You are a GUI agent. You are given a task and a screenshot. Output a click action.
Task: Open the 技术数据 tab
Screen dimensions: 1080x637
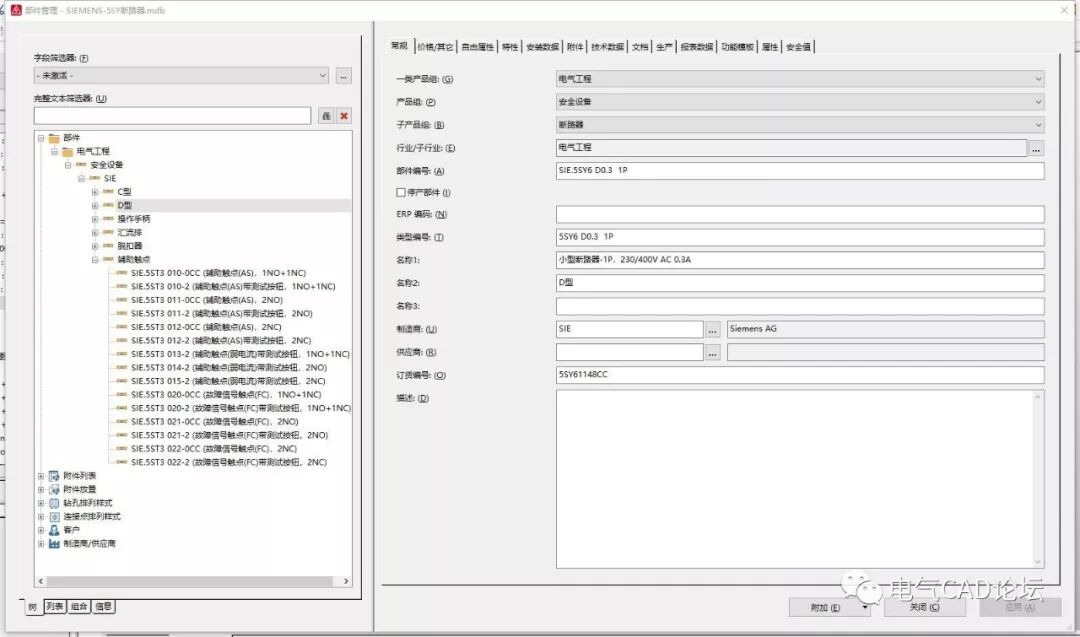pos(608,47)
